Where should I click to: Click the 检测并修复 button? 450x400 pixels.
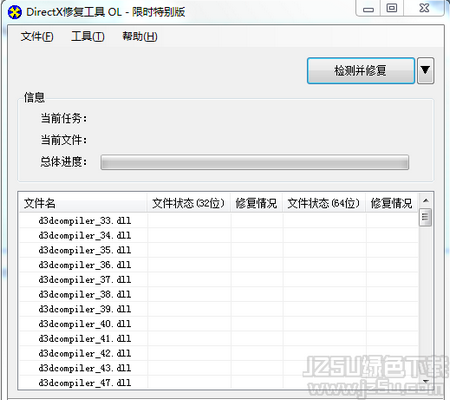361,71
